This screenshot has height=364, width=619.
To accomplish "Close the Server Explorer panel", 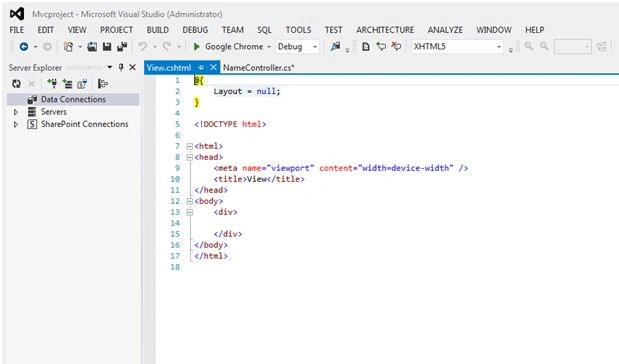I will [x=132, y=68].
